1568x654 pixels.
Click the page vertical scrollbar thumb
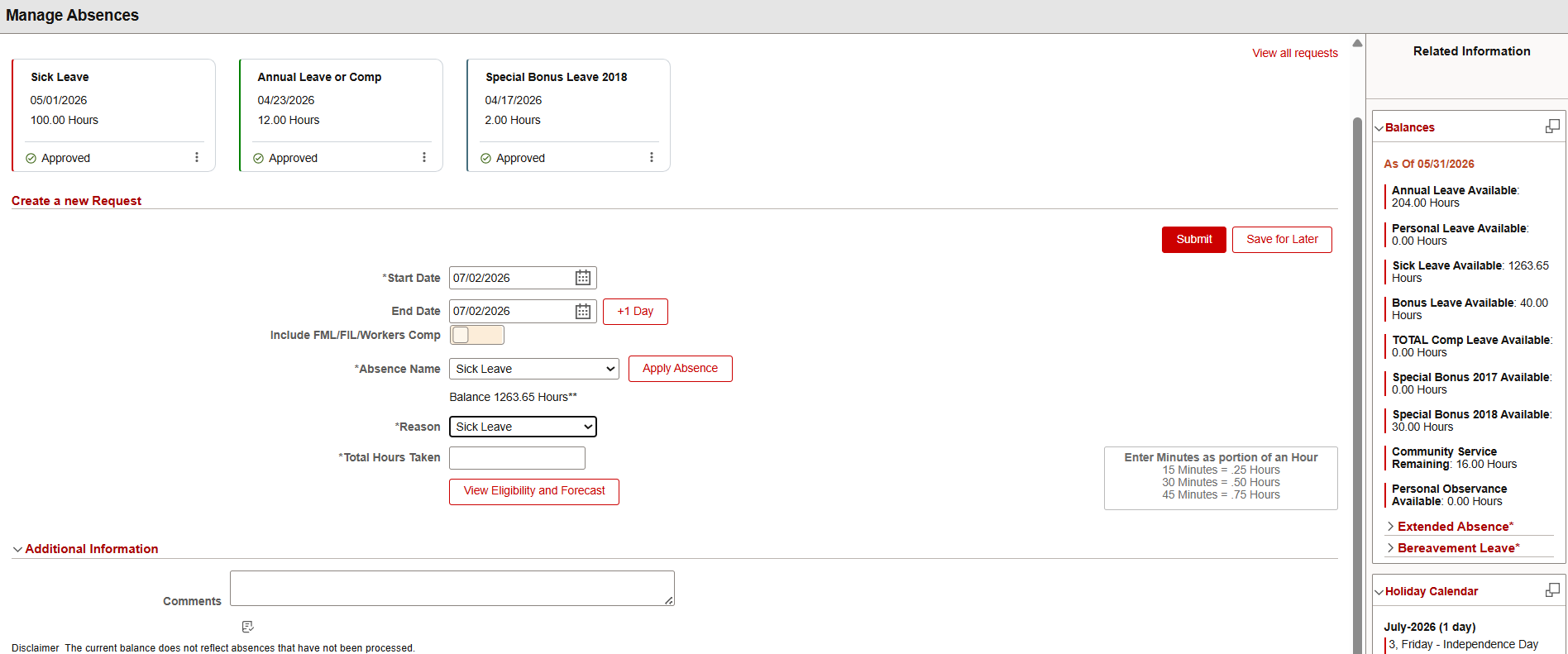click(1357, 384)
